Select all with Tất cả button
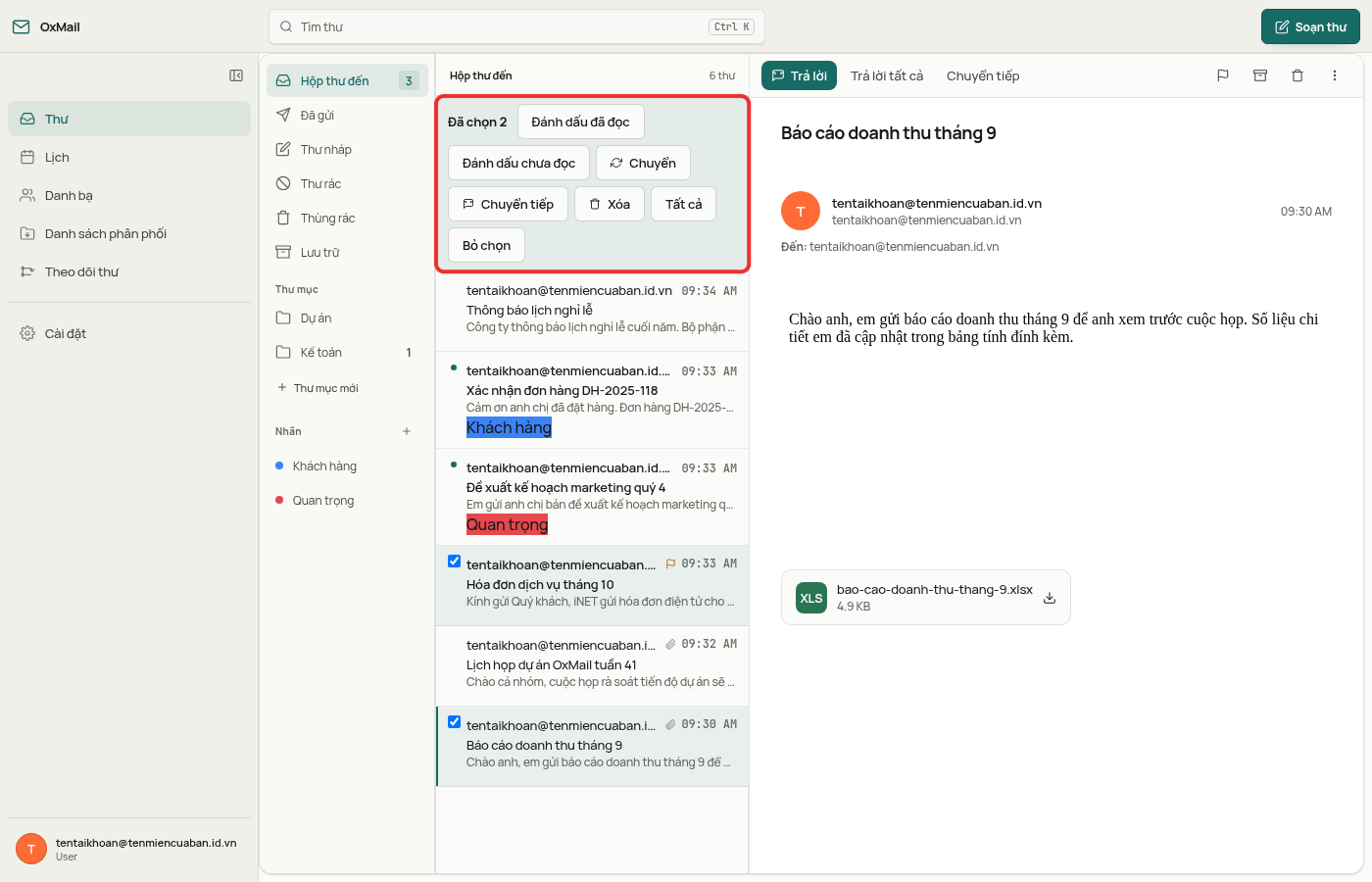This screenshot has height=882, width=1372. pyautogui.click(x=683, y=204)
